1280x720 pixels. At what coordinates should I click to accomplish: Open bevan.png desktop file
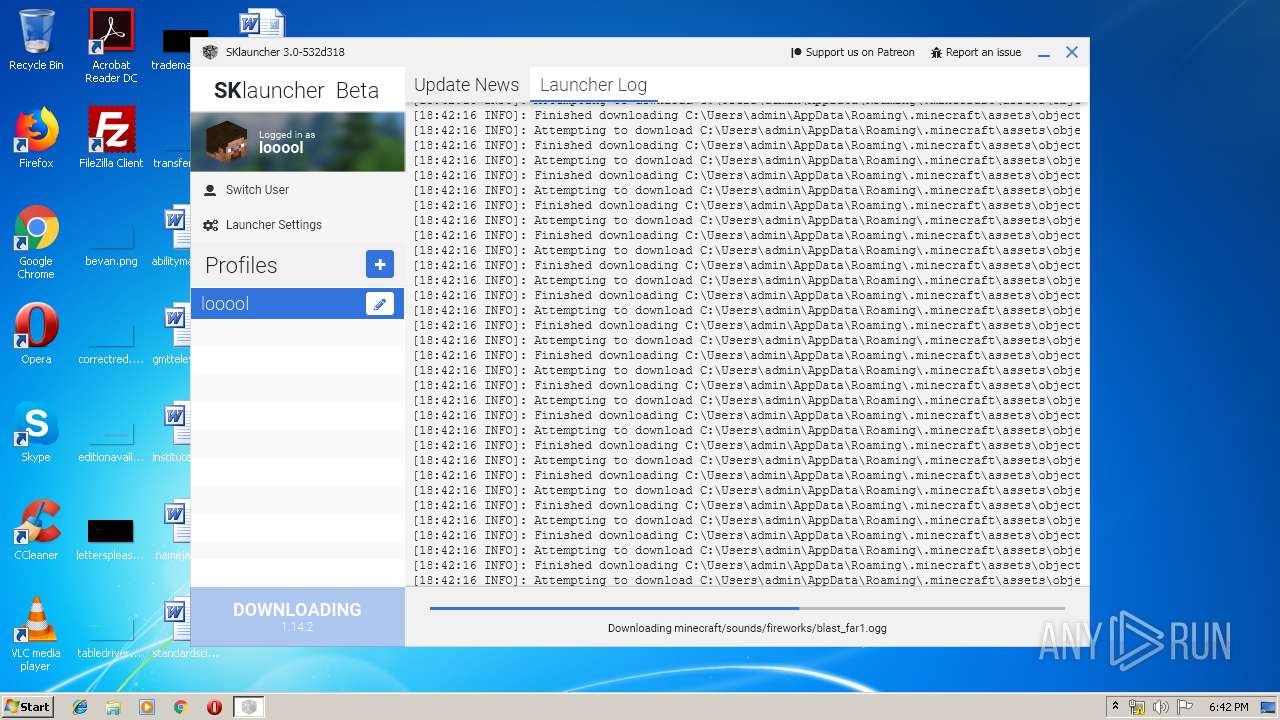tap(111, 243)
